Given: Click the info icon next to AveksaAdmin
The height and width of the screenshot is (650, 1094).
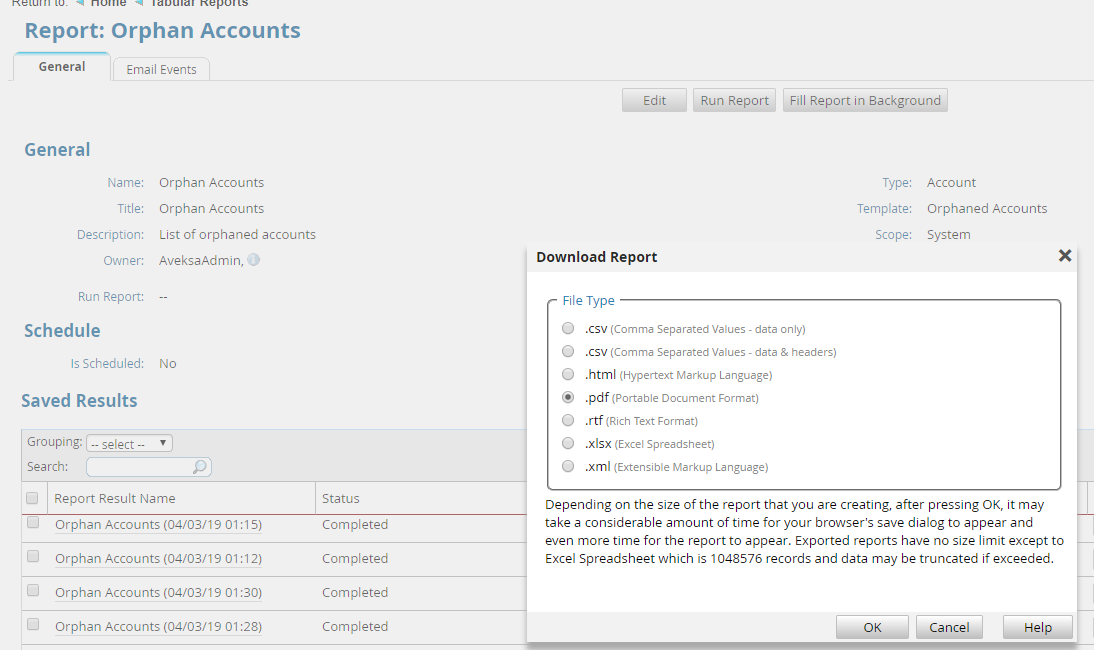Looking at the screenshot, I should [254, 260].
